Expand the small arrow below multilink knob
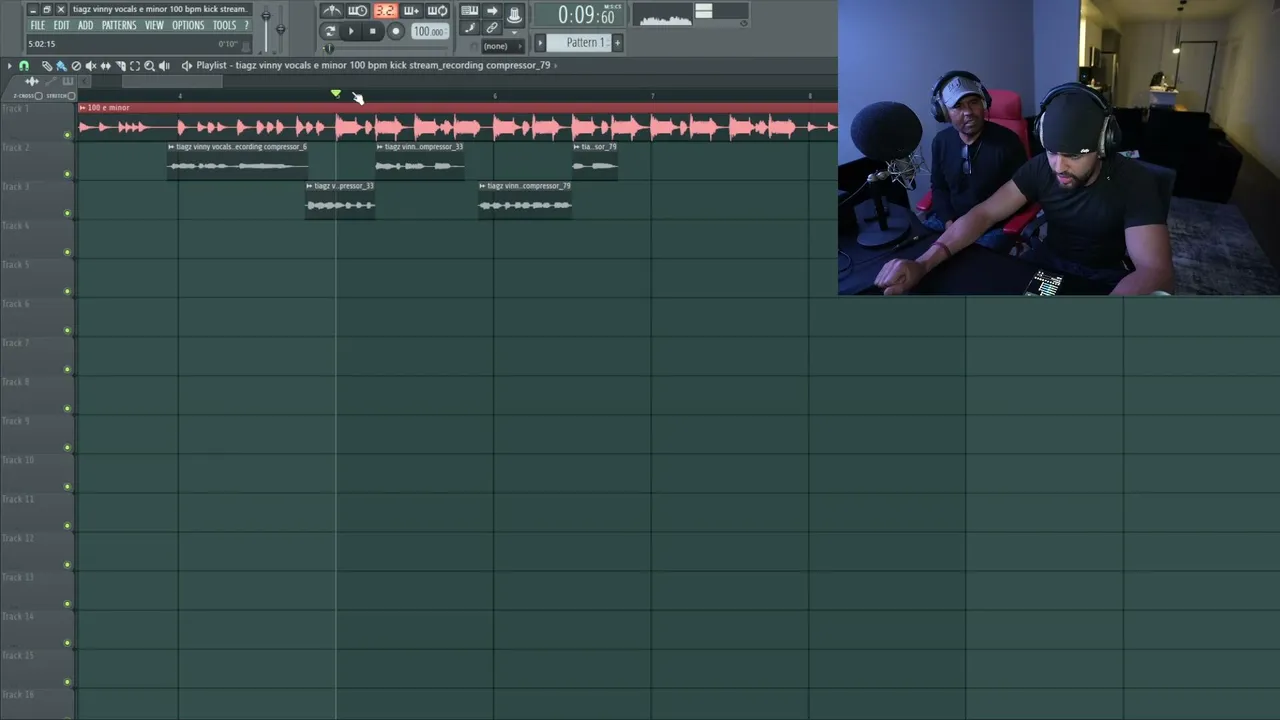 click(514, 34)
